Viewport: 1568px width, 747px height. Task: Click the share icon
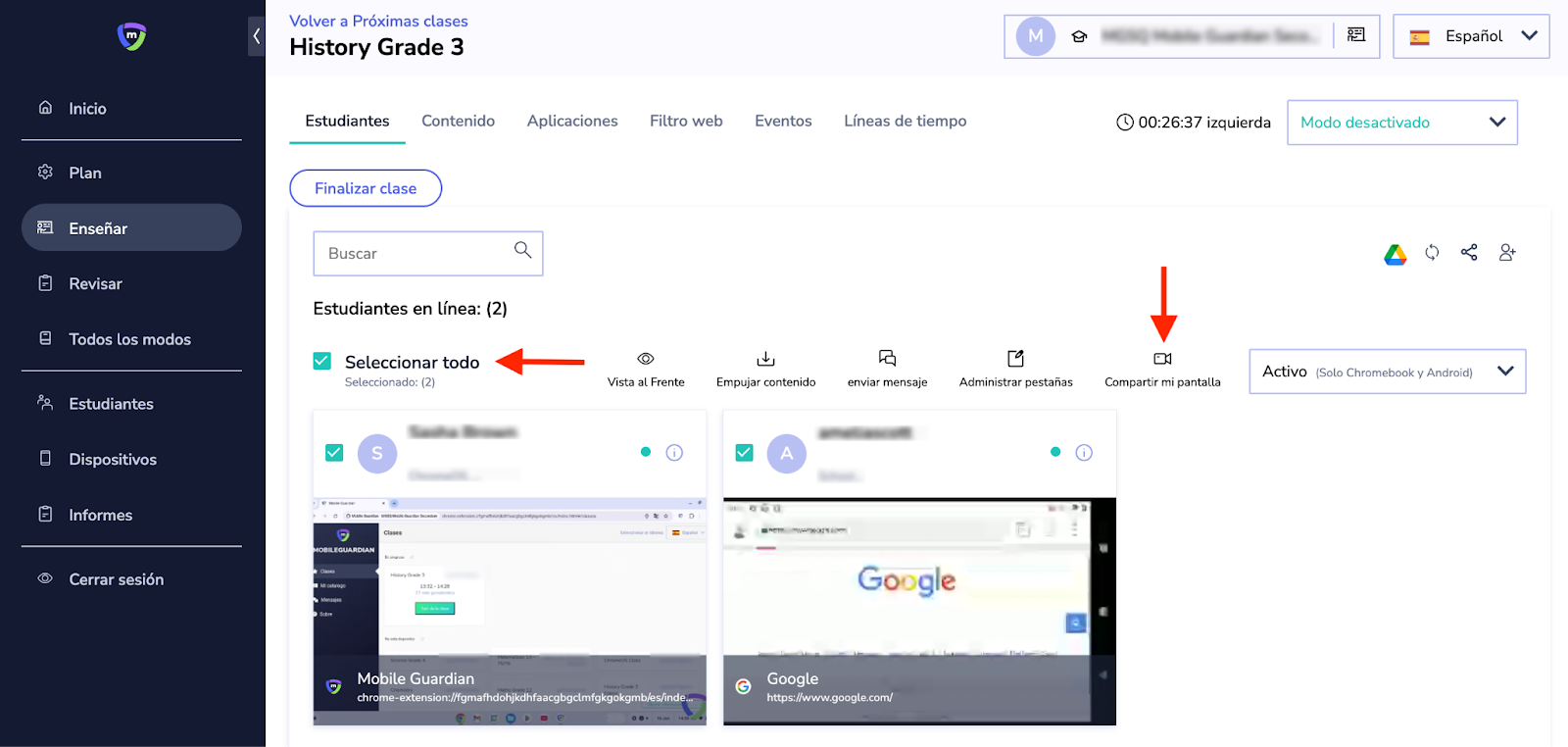pyautogui.click(x=1469, y=253)
